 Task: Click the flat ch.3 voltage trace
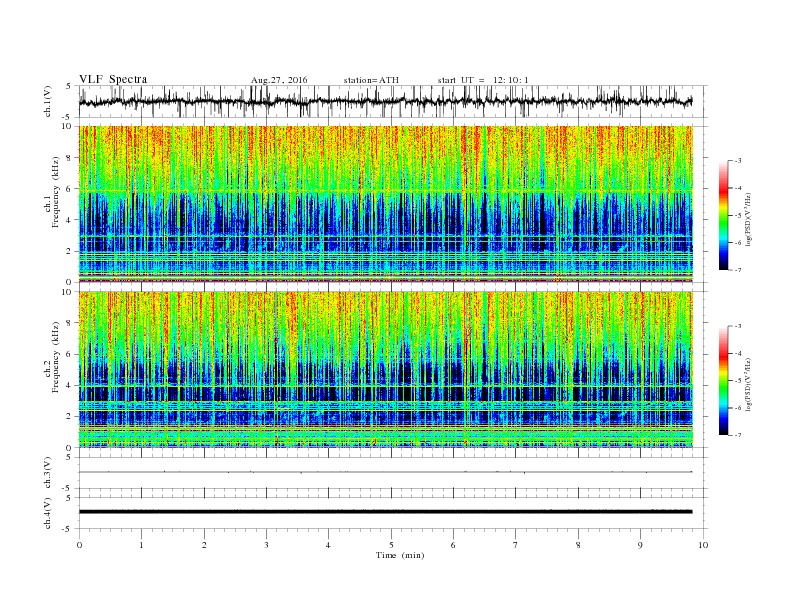click(385, 472)
